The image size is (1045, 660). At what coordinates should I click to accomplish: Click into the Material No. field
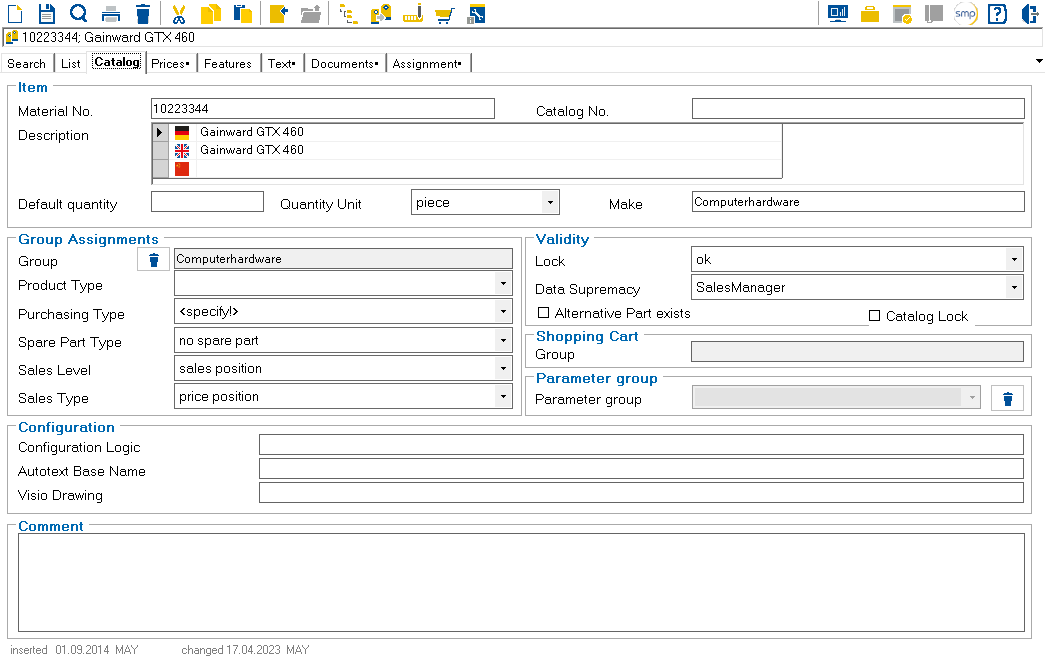[x=323, y=109]
